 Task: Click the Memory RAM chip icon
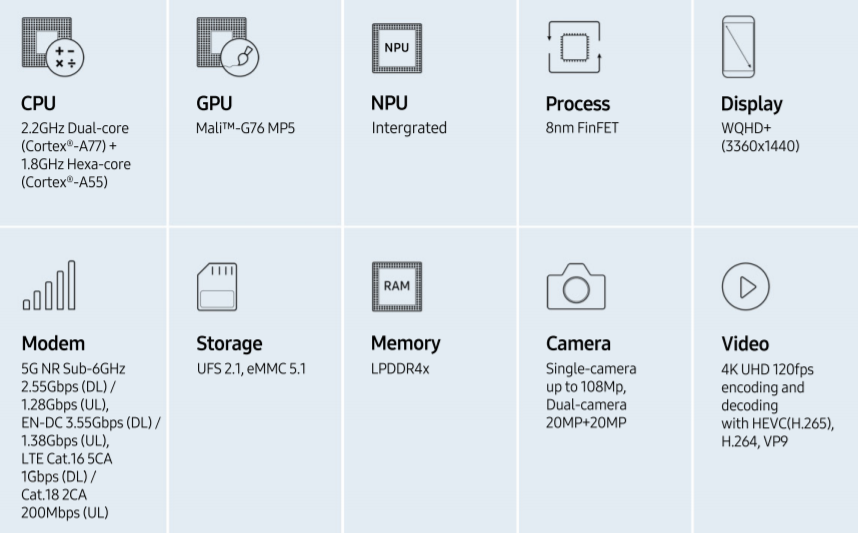[397, 286]
